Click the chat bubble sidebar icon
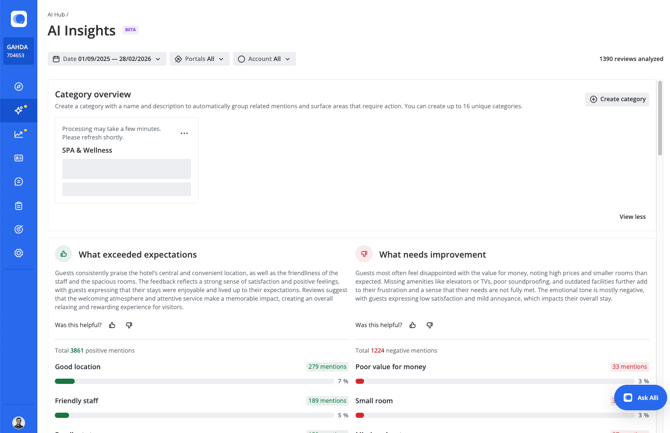670x433 pixels. 18,182
